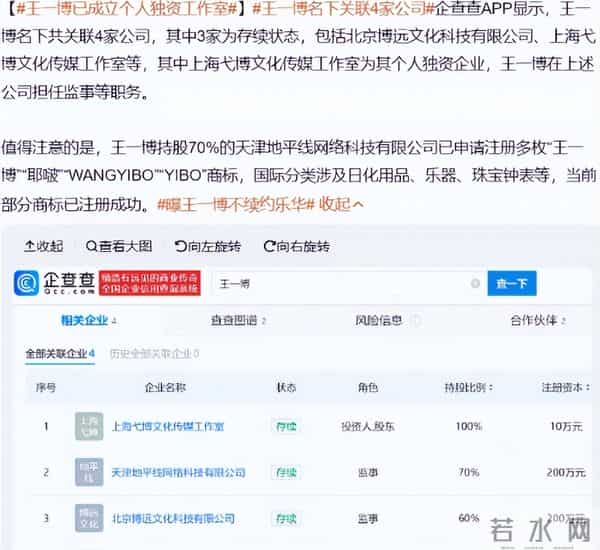The height and width of the screenshot is (550, 600).
Task: Click 角色 column header
Action: 368,388
